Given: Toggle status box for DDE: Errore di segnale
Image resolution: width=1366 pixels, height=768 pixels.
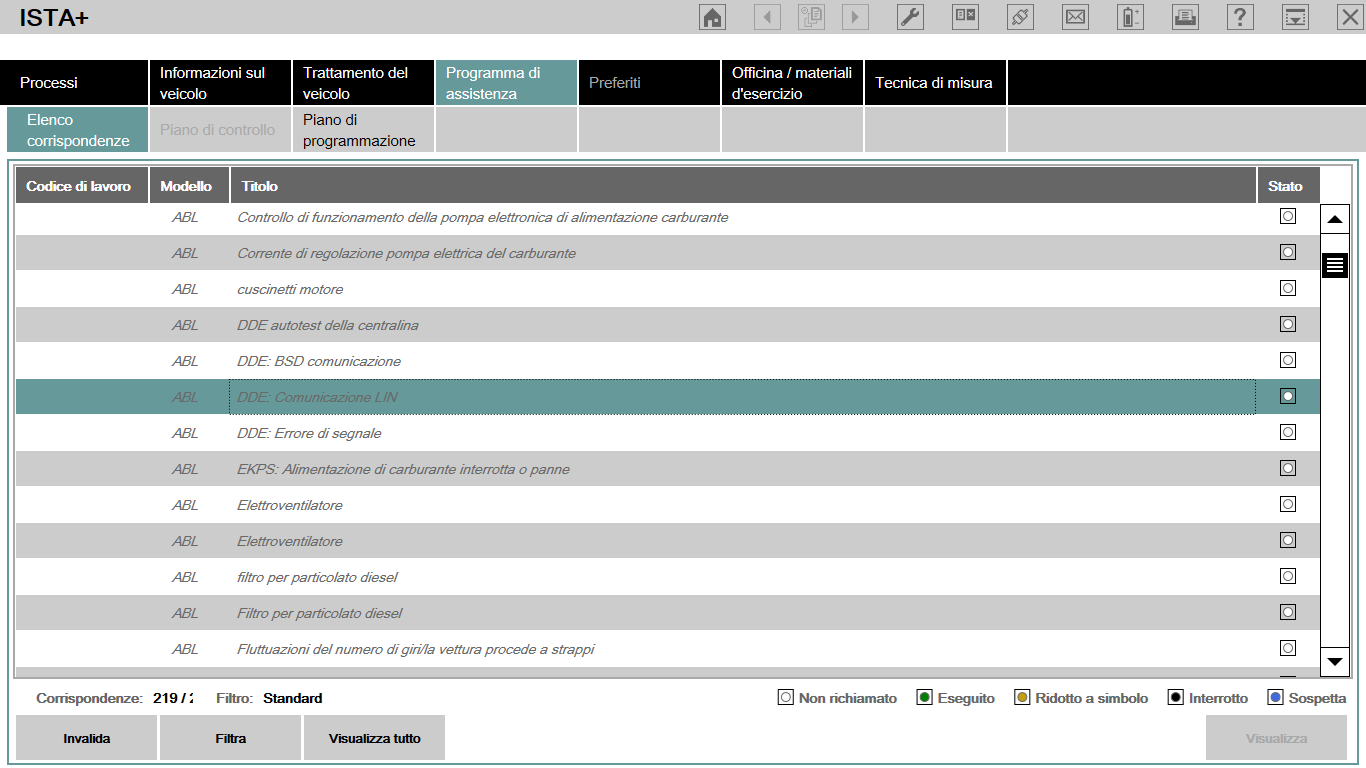Looking at the screenshot, I should [x=1288, y=432].
